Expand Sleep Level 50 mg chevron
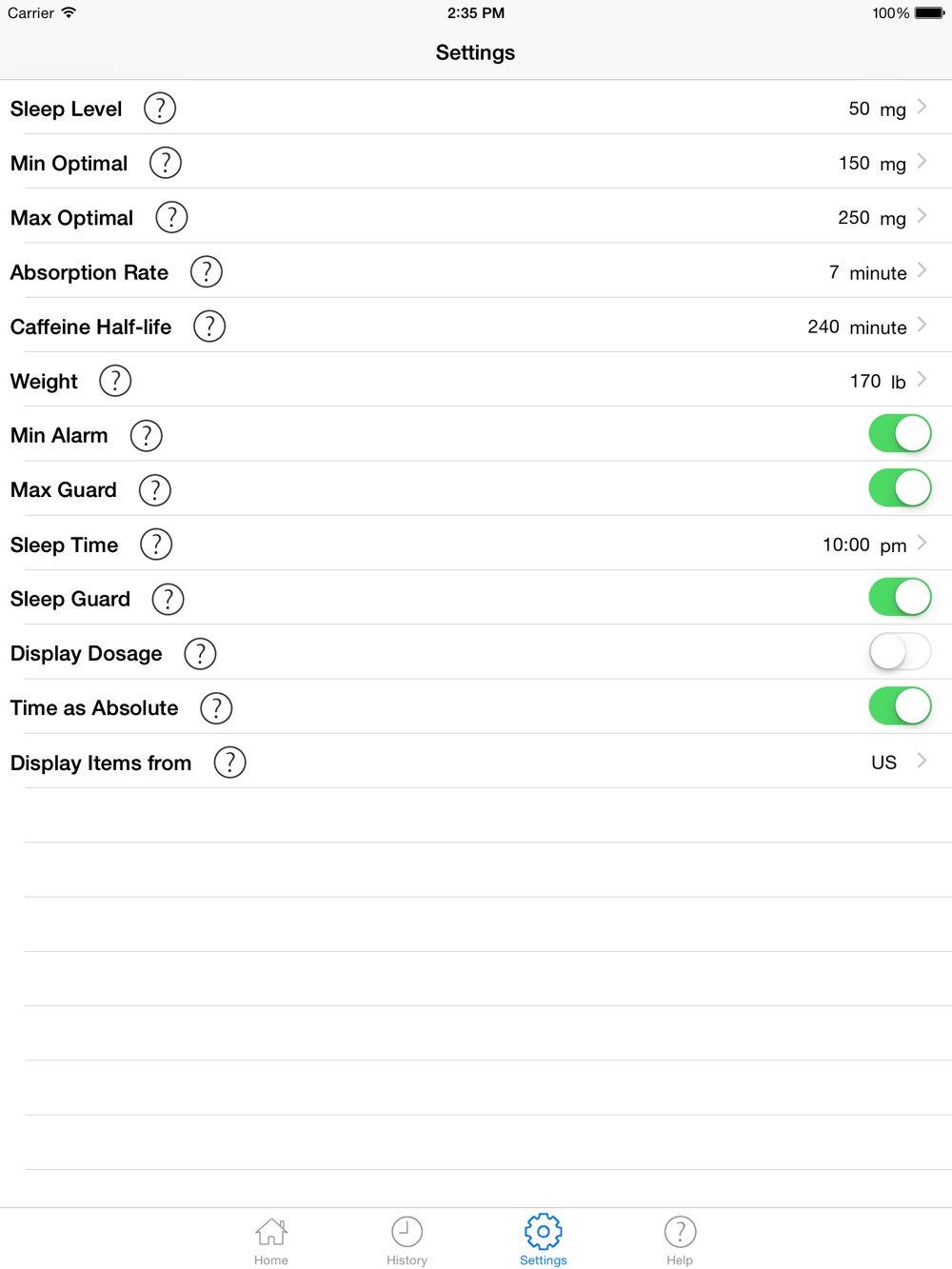This screenshot has width=952, height=1269. pos(922,107)
